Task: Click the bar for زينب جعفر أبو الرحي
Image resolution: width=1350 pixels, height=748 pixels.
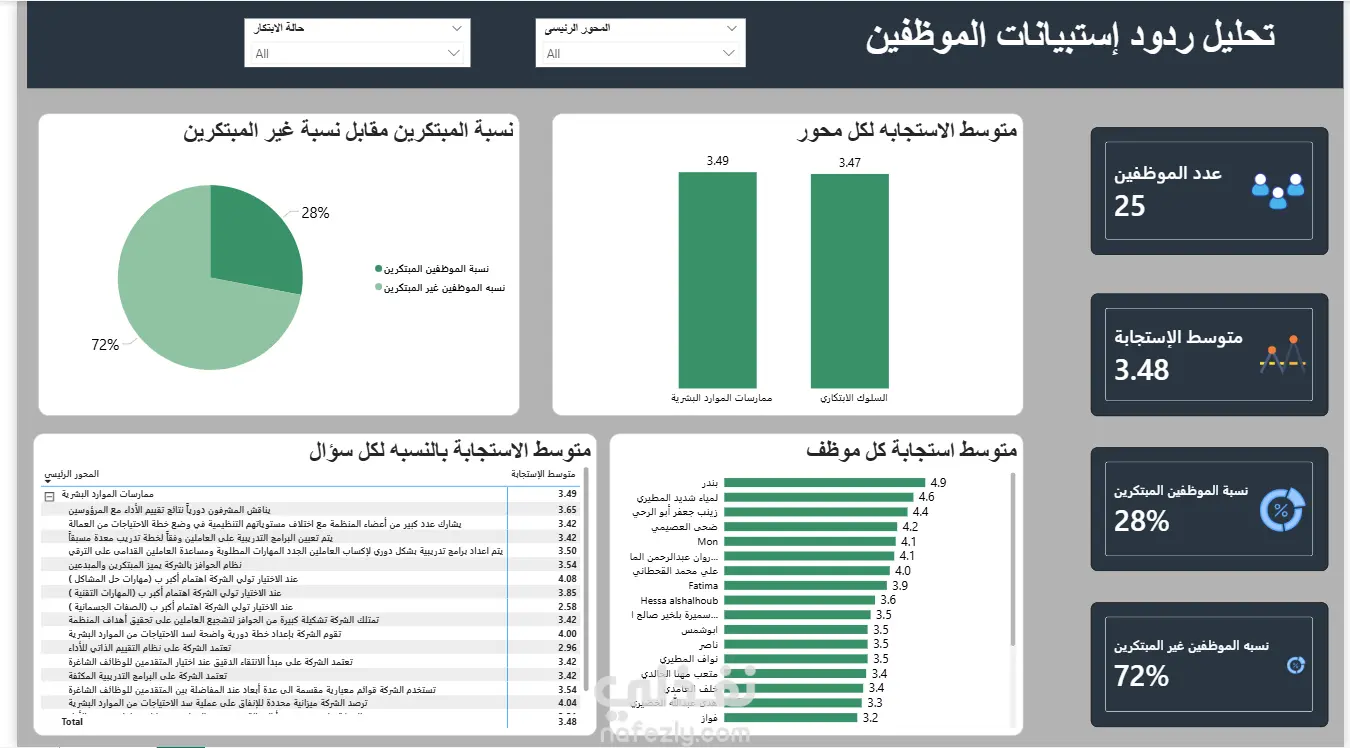Action: click(814, 512)
